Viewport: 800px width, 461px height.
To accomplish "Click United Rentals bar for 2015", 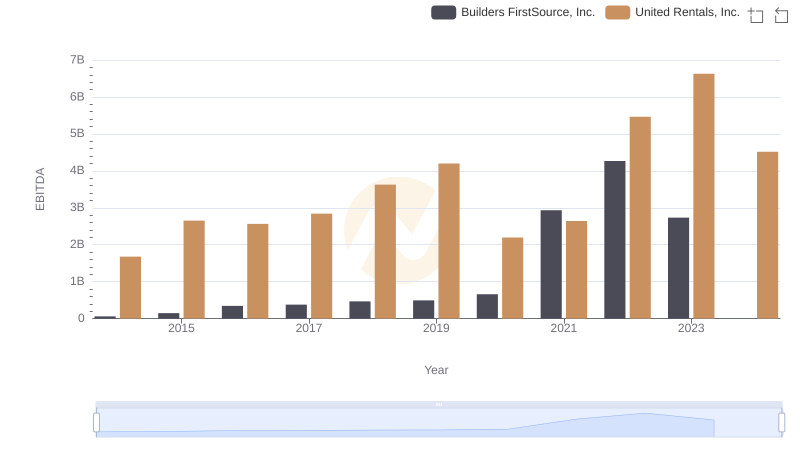I will (194, 270).
